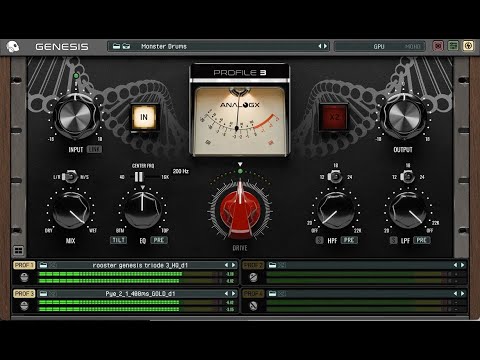Select the PROF 4 slot button
480x360 pixels.
pos(253,294)
